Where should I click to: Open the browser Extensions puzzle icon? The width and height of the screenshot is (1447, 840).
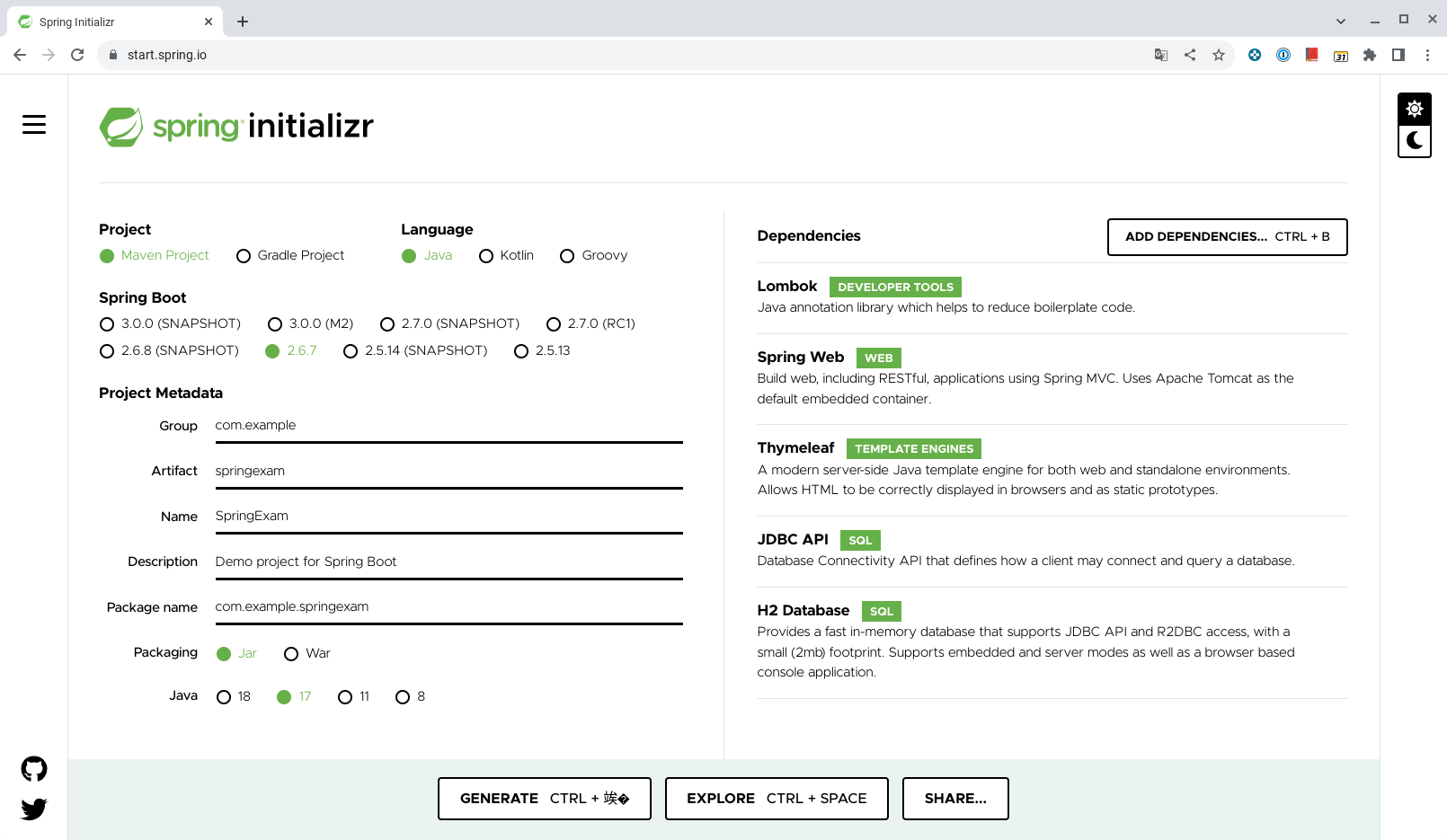[1370, 55]
